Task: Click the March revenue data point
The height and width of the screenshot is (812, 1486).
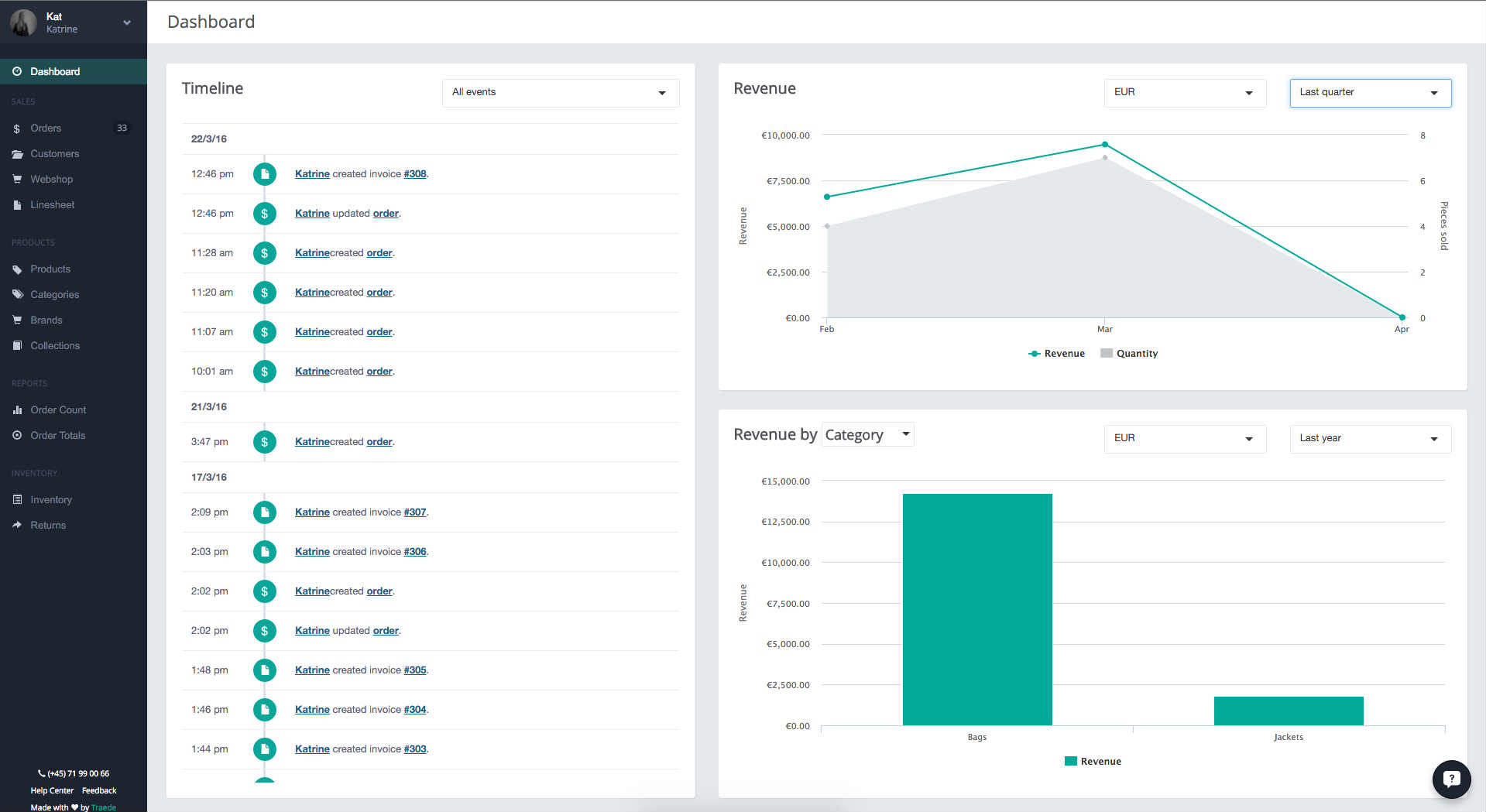Action: tap(1105, 145)
